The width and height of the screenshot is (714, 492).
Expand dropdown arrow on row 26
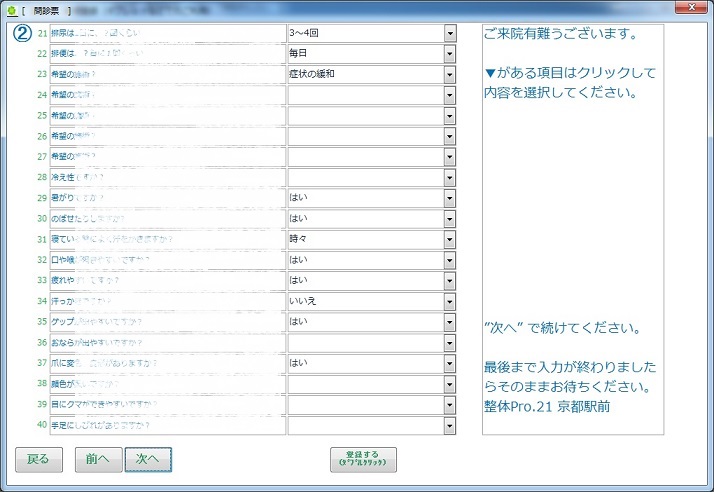click(x=450, y=137)
